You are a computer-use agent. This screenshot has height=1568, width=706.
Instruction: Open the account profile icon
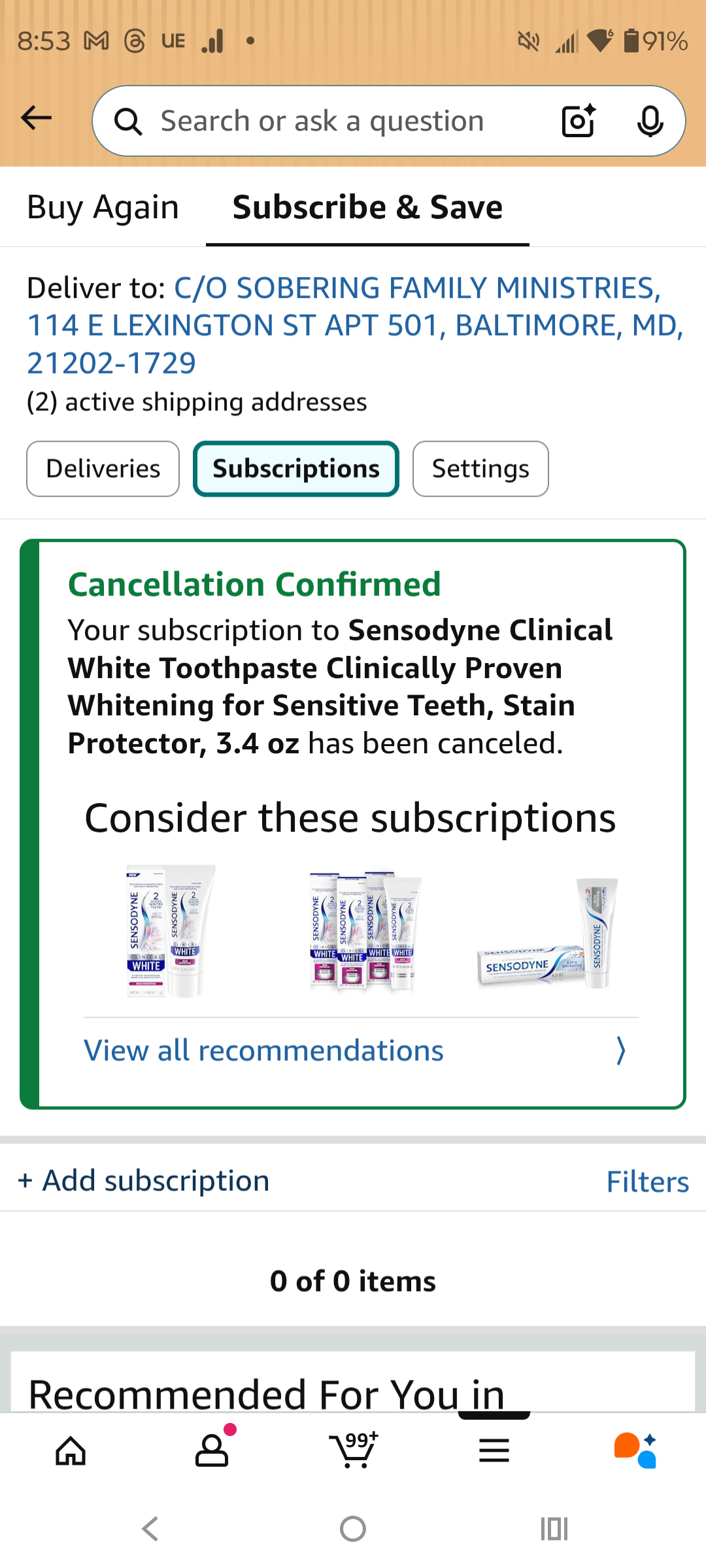pos(212,1451)
